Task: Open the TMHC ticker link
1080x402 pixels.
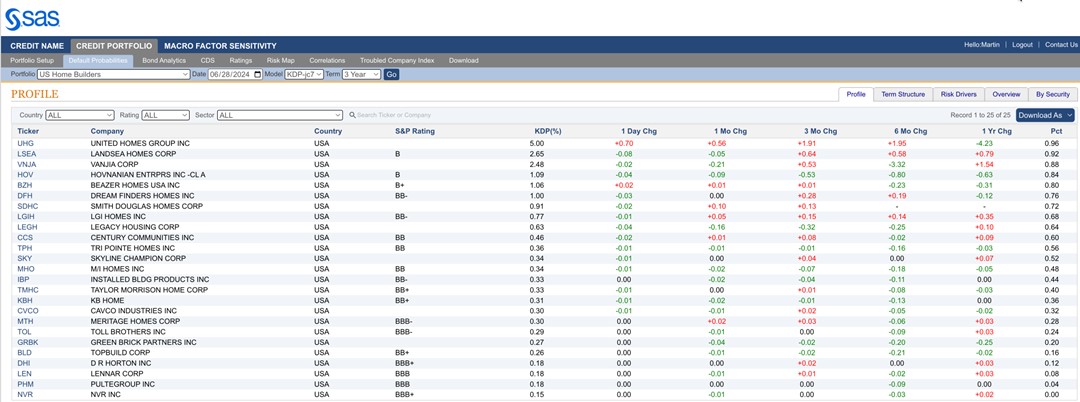Action: 28,290
